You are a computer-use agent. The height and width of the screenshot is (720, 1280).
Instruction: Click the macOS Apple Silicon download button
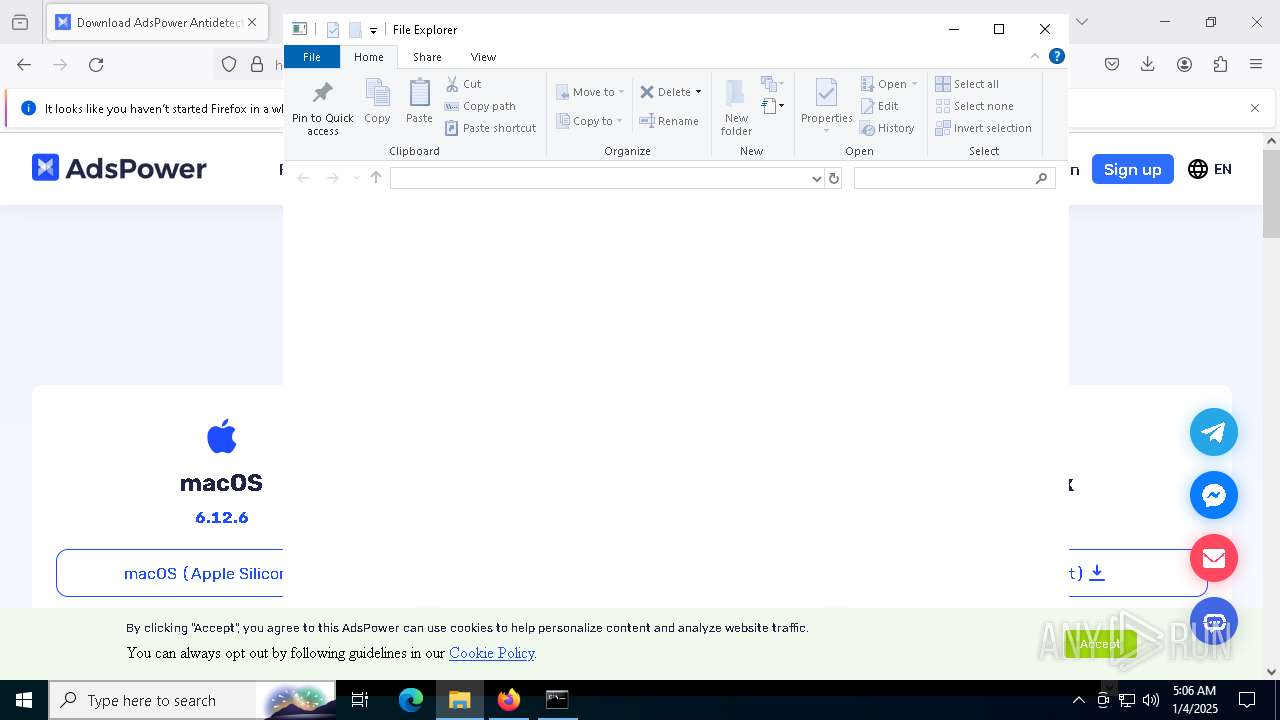pos(170,573)
